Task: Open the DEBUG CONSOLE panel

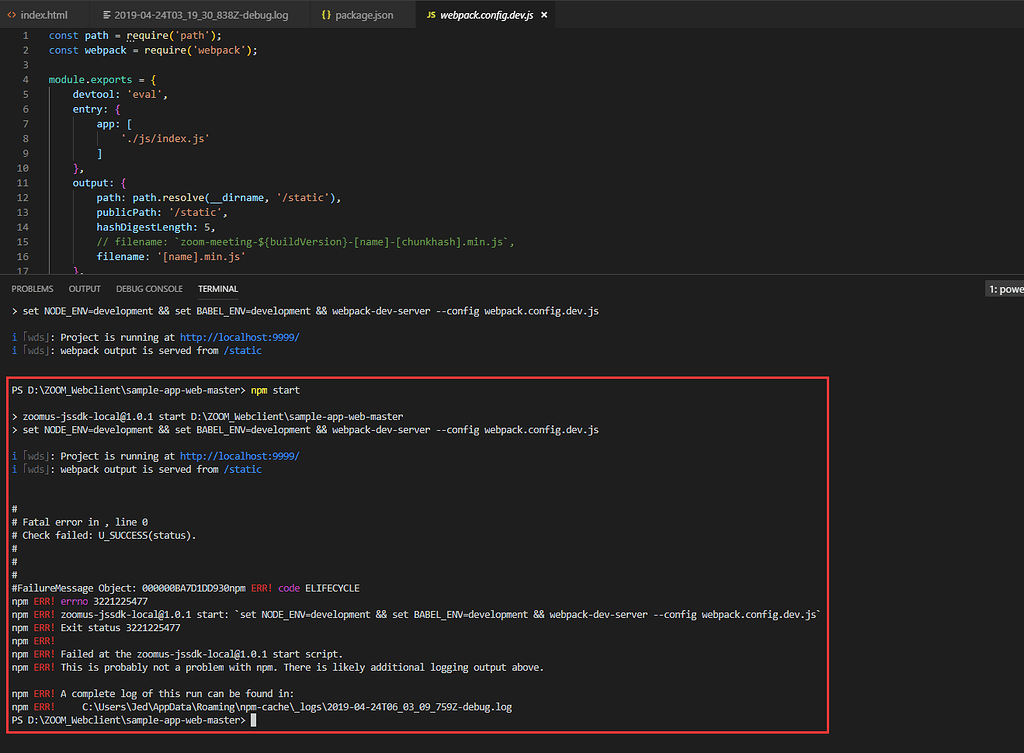Action: (x=148, y=288)
